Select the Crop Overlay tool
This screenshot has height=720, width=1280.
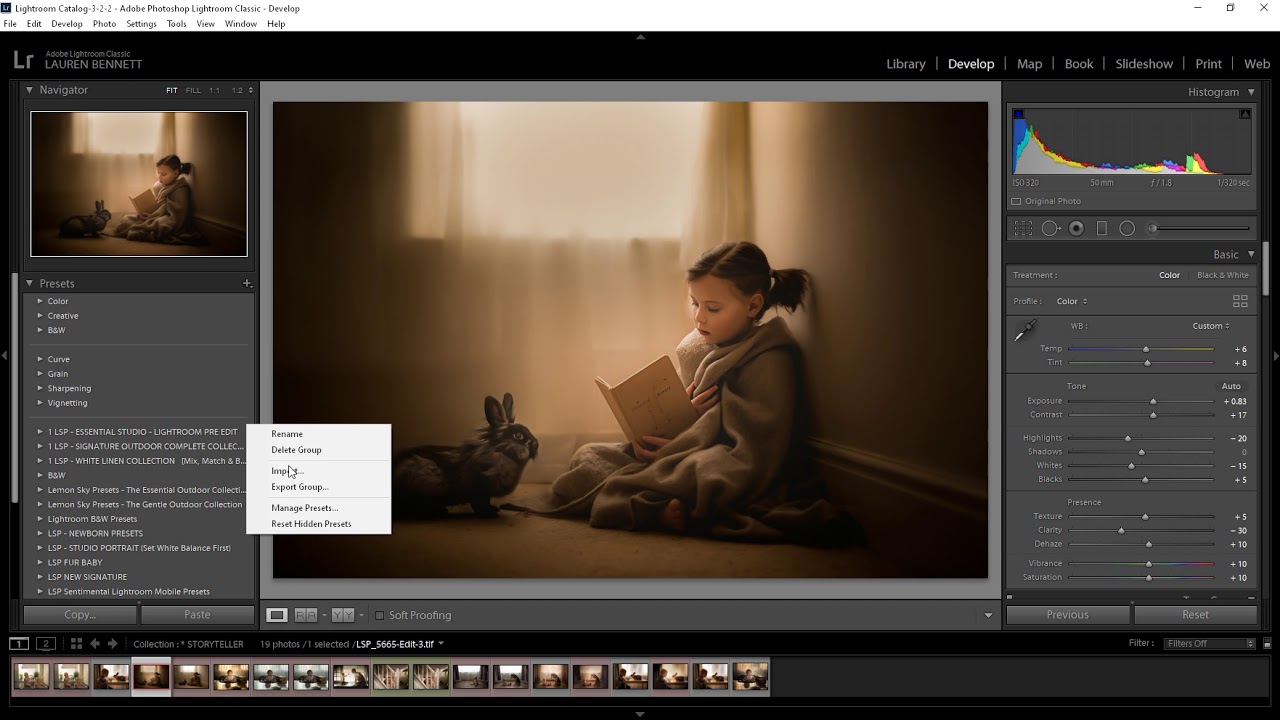[x=1022, y=228]
